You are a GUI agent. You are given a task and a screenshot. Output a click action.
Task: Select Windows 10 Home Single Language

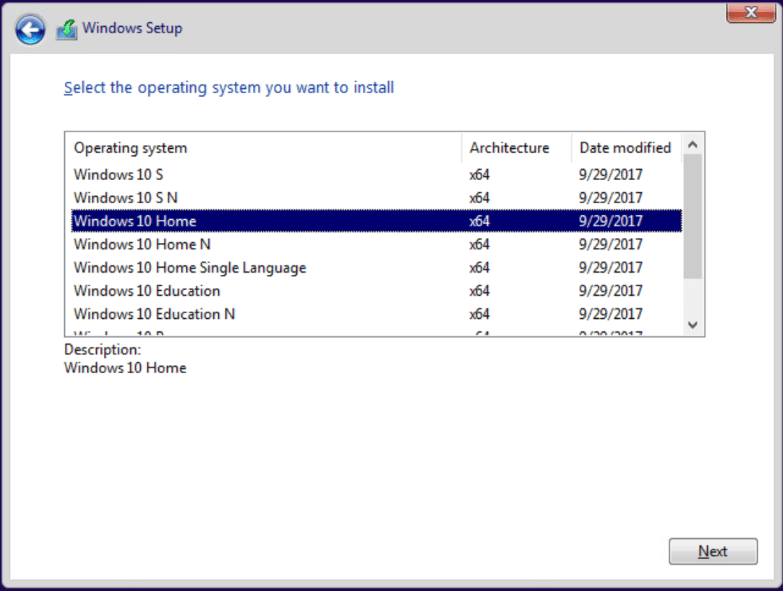coord(190,268)
